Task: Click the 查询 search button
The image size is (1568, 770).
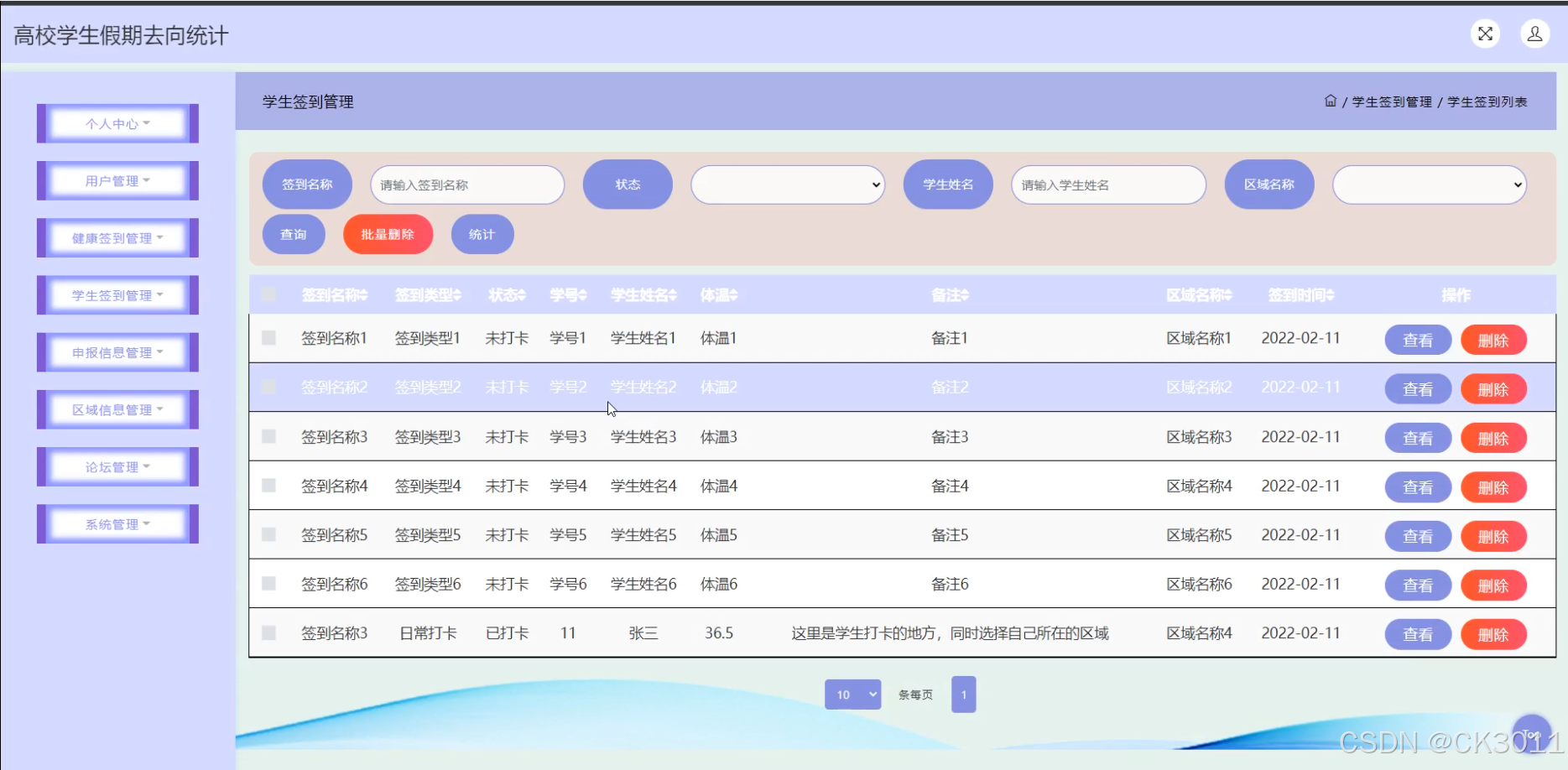Action: coord(294,234)
